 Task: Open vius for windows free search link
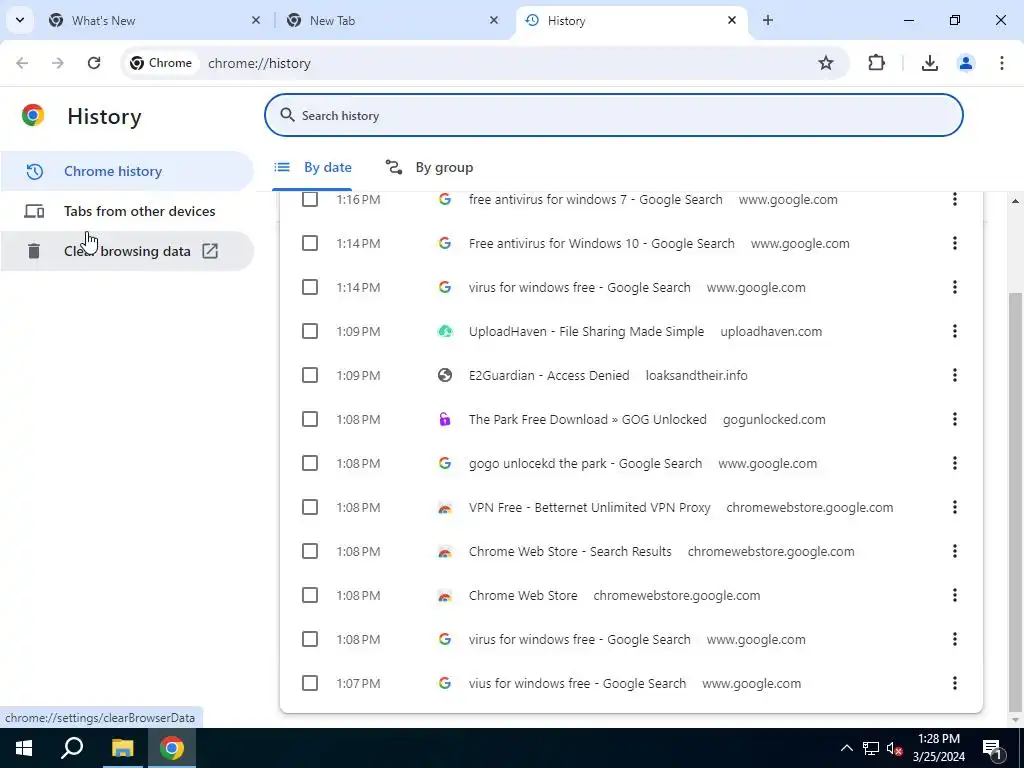(x=577, y=684)
